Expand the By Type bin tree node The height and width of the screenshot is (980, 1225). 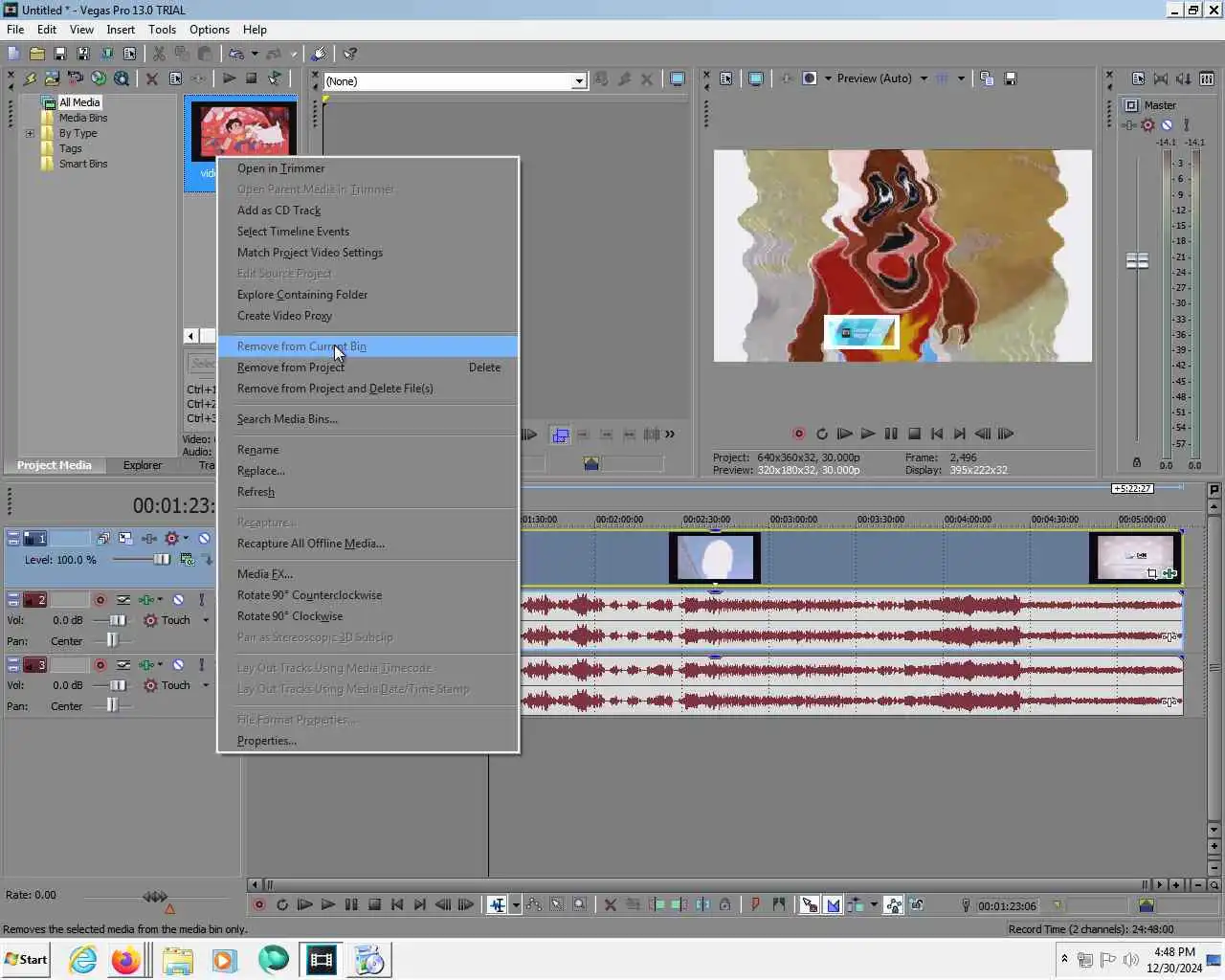tap(30, 133)
